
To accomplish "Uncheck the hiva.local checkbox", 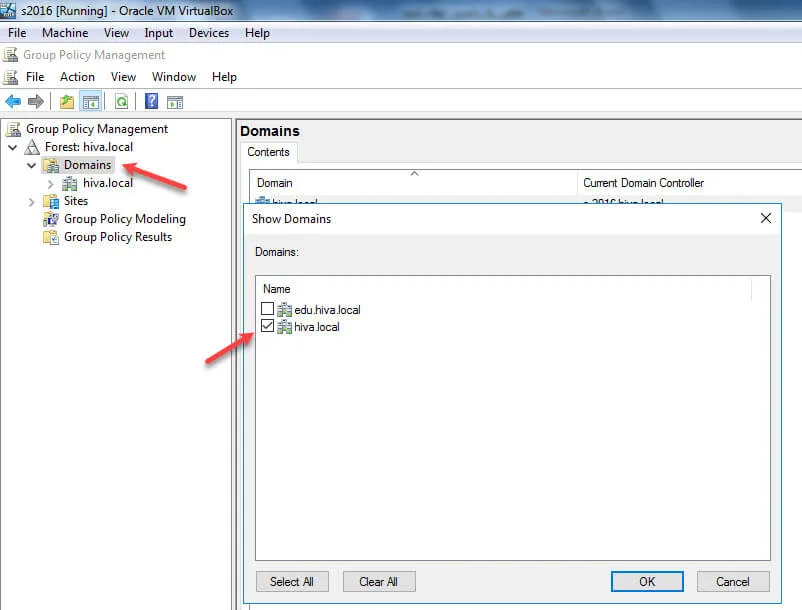I will (267, 326).
